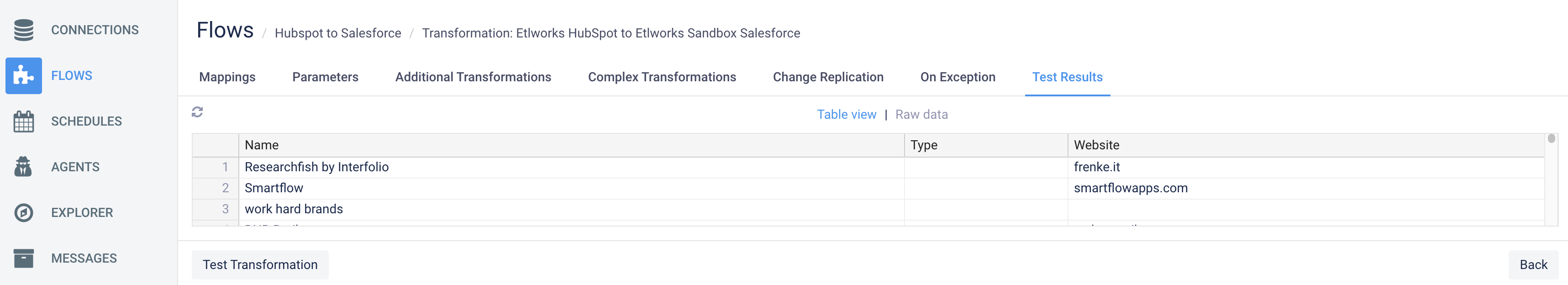Refresh test results with reload icon
This screenshot has width=1568, height=285.
pos(197,112)
